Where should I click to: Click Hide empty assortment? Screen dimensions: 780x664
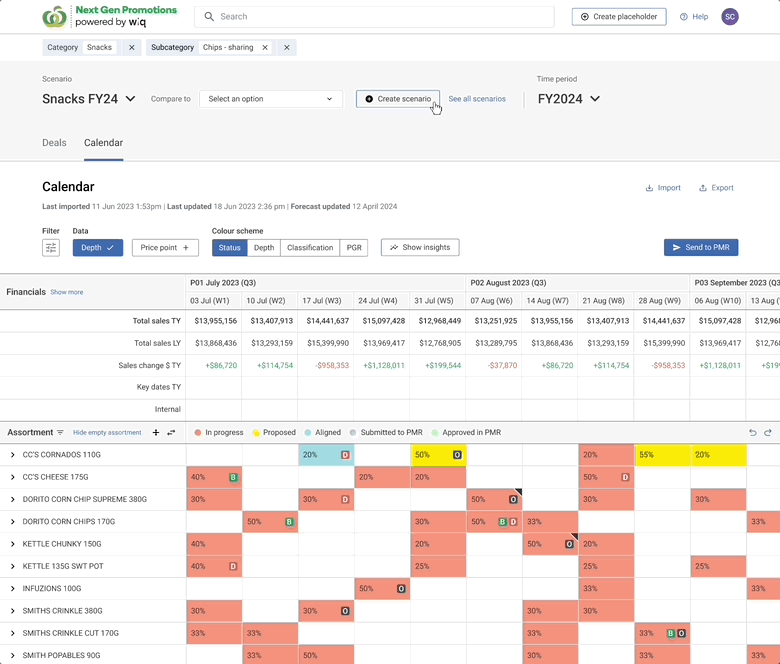pyautogui.click(x=107, y=432)
